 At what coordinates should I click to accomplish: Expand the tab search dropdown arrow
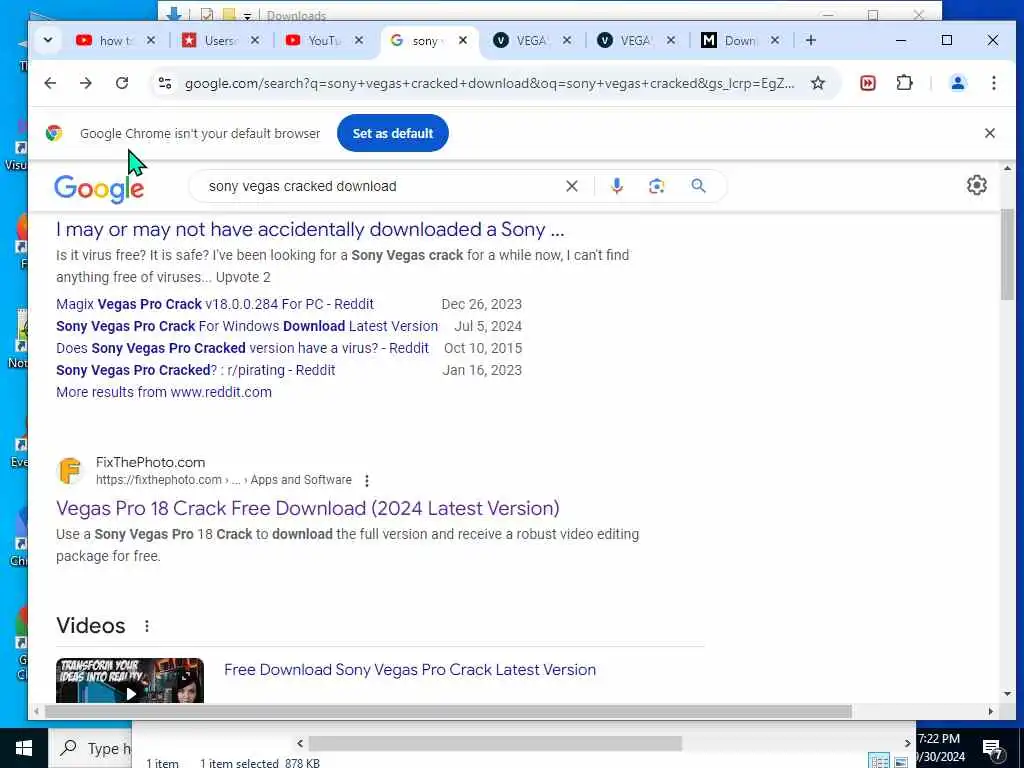pyautogui.click(x=48, y=40)
